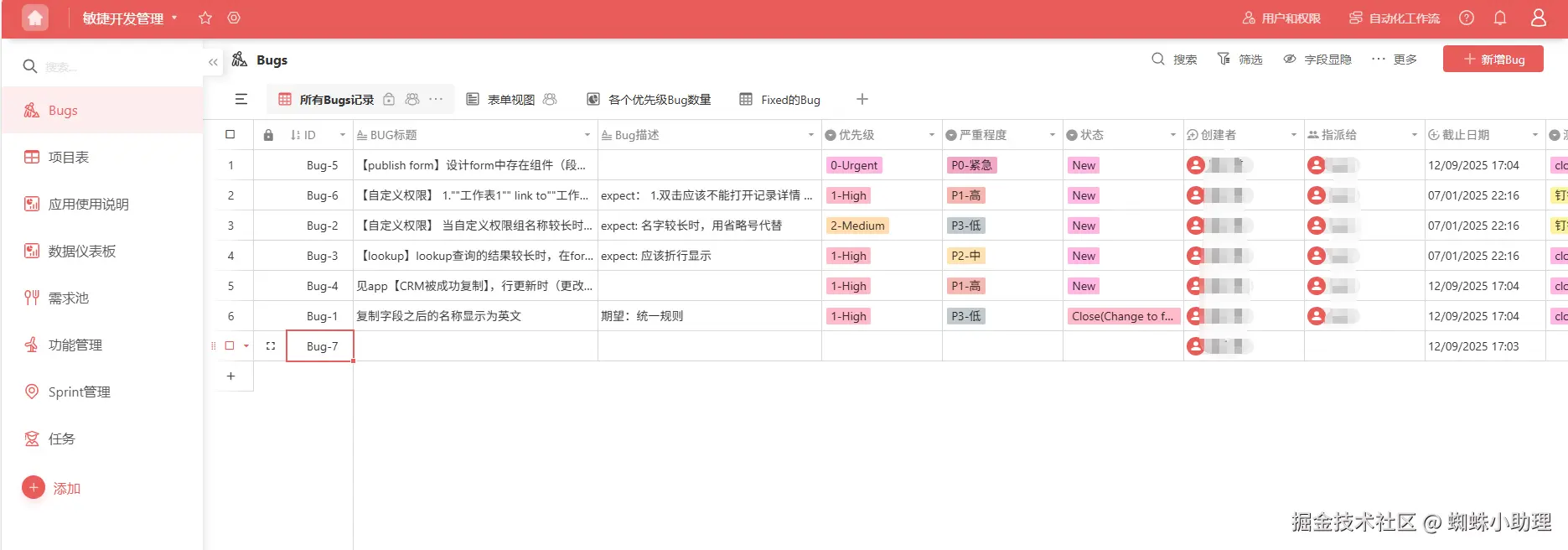Open 任务 in the sidebar
Screen dimensions: 1568x550
pos(102,438)
